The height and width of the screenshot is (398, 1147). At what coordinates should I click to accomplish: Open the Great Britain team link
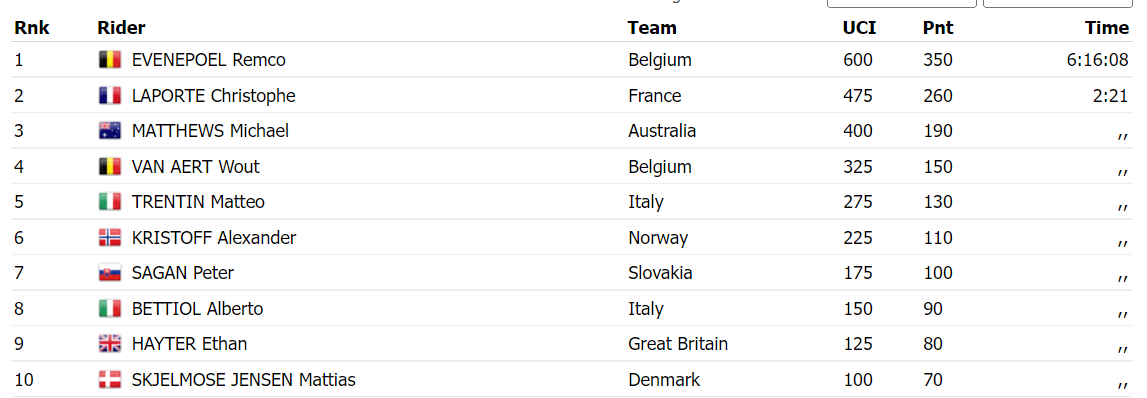(678, 344)
